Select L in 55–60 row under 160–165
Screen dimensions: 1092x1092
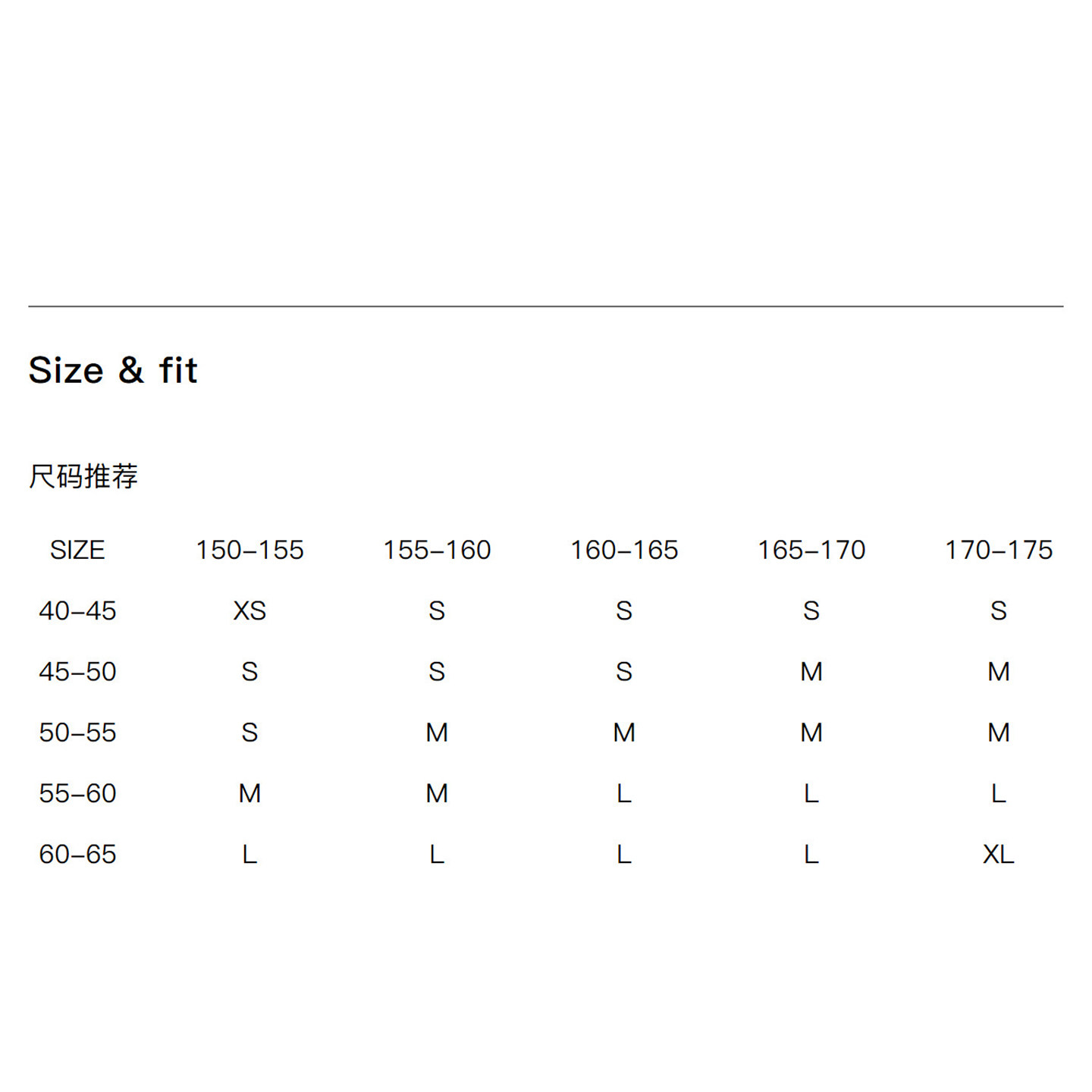click(x=624, y=793)
